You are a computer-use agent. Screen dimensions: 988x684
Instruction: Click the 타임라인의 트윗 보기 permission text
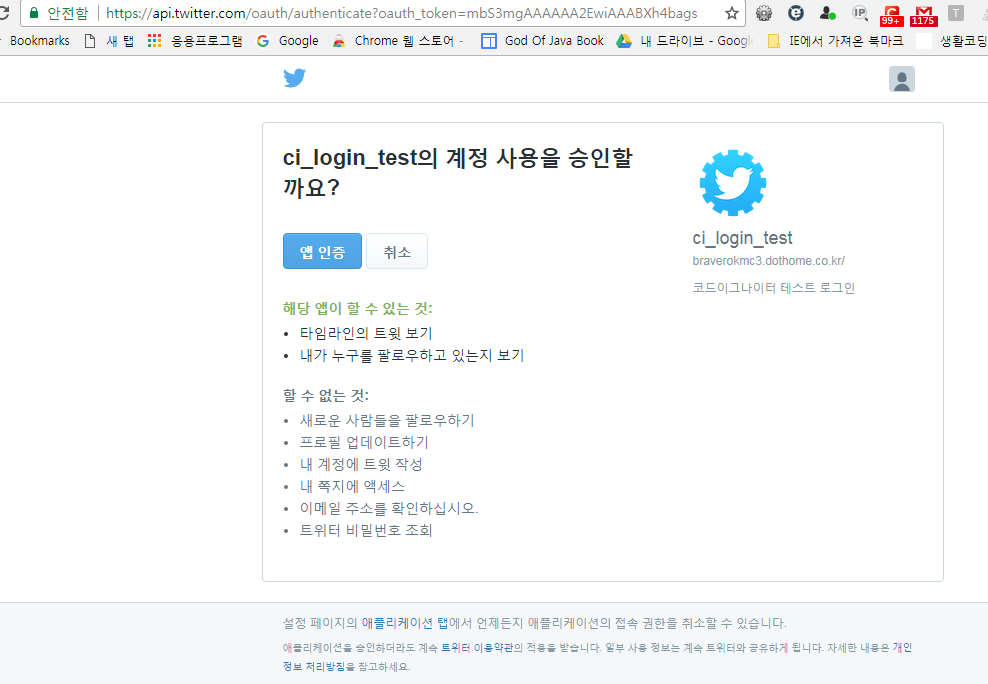[366, 333]
